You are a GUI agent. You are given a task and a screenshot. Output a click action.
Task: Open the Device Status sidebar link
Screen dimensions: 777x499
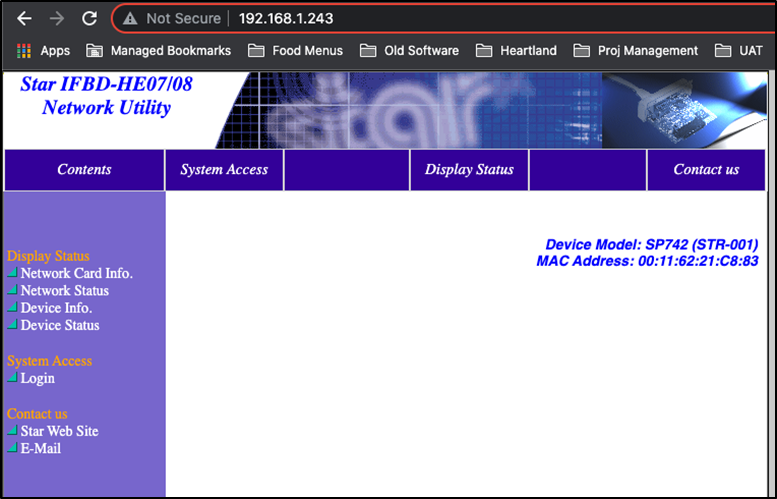pos(59,326)
